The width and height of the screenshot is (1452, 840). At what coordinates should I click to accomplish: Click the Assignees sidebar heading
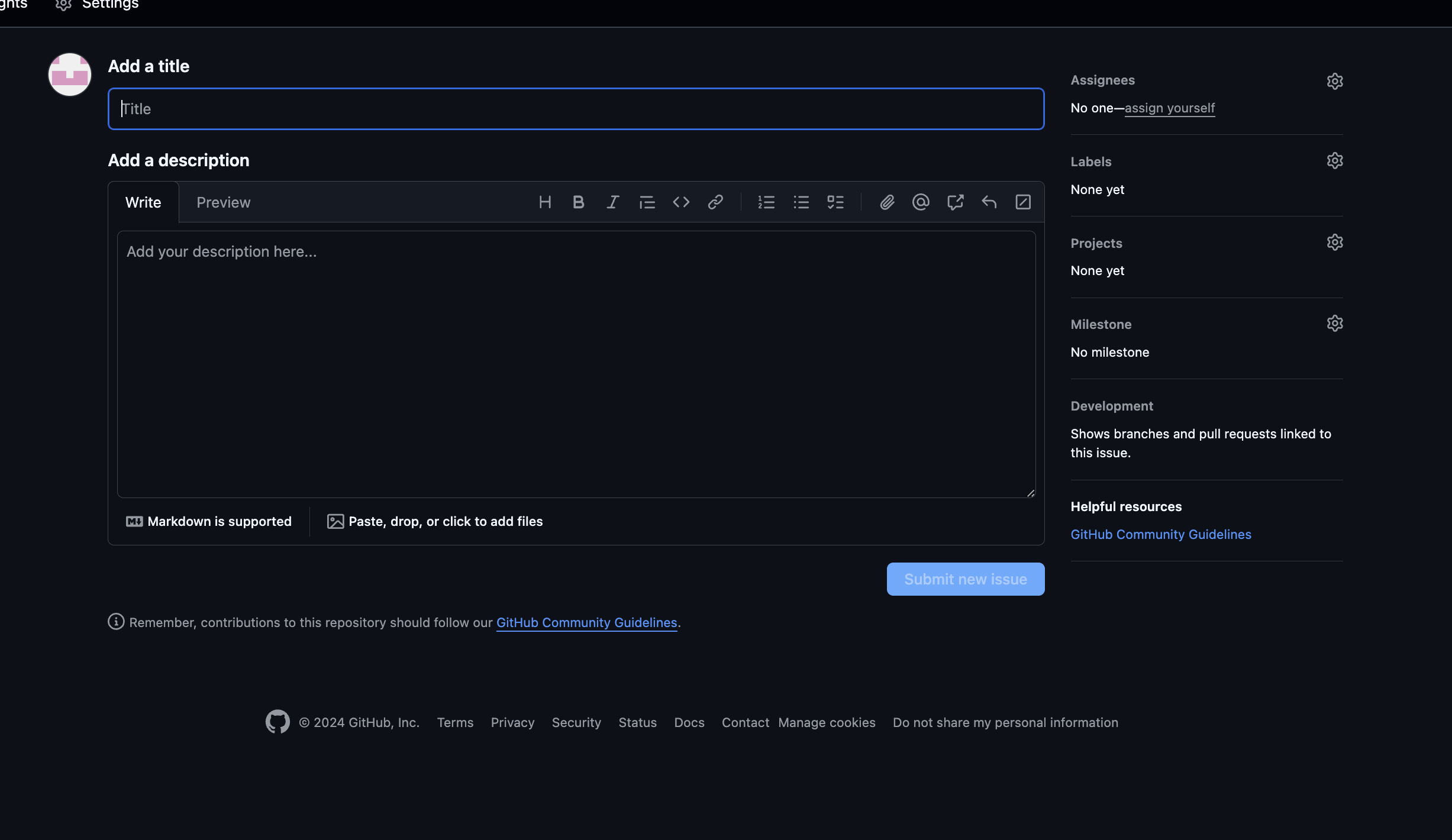(1102, 80)
